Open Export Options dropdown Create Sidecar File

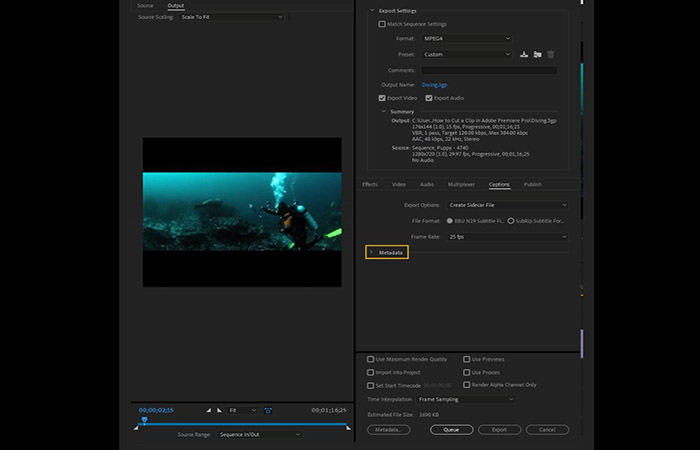[x=508, y=205]
